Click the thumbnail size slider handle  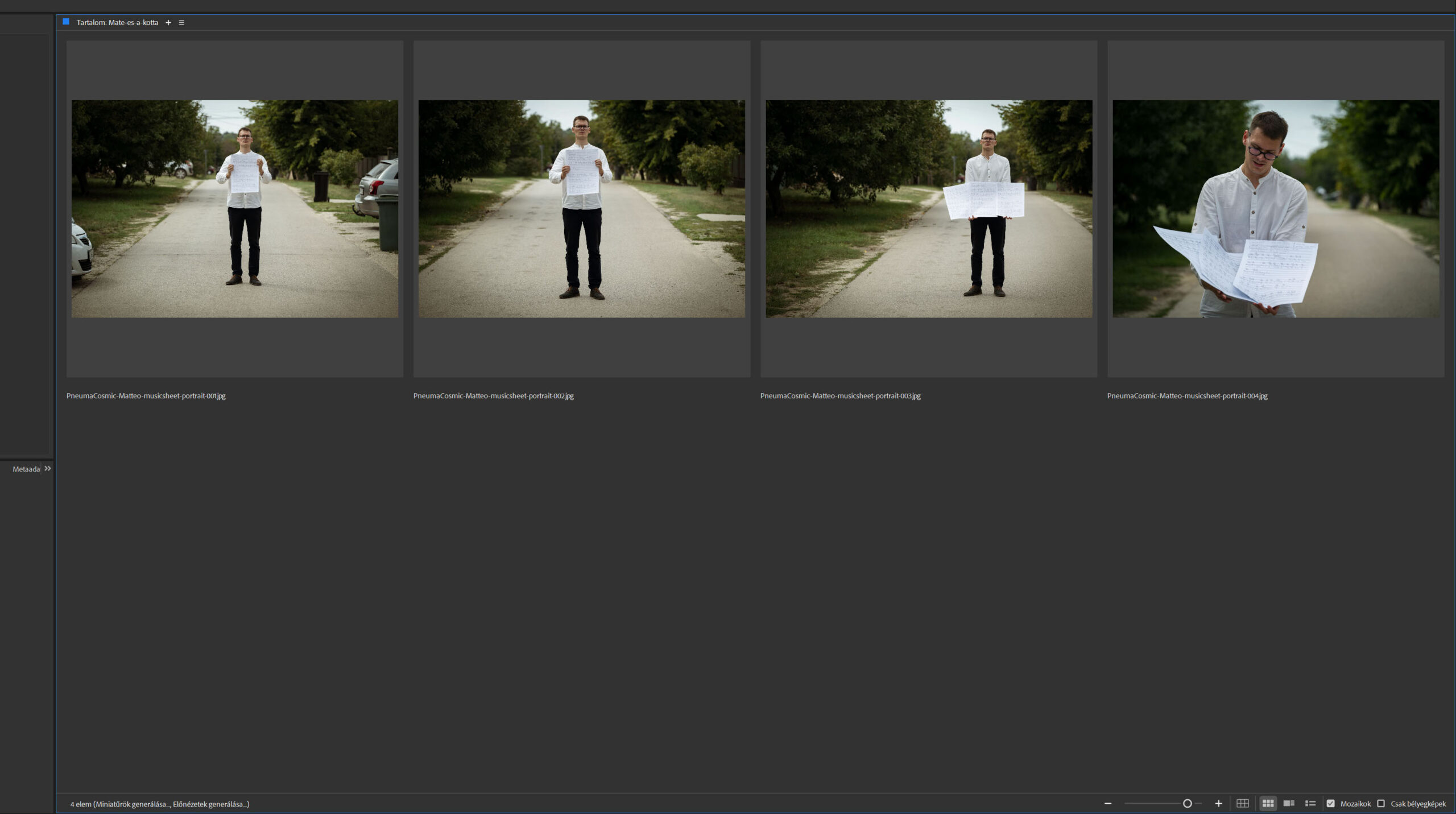(1187, 803)
